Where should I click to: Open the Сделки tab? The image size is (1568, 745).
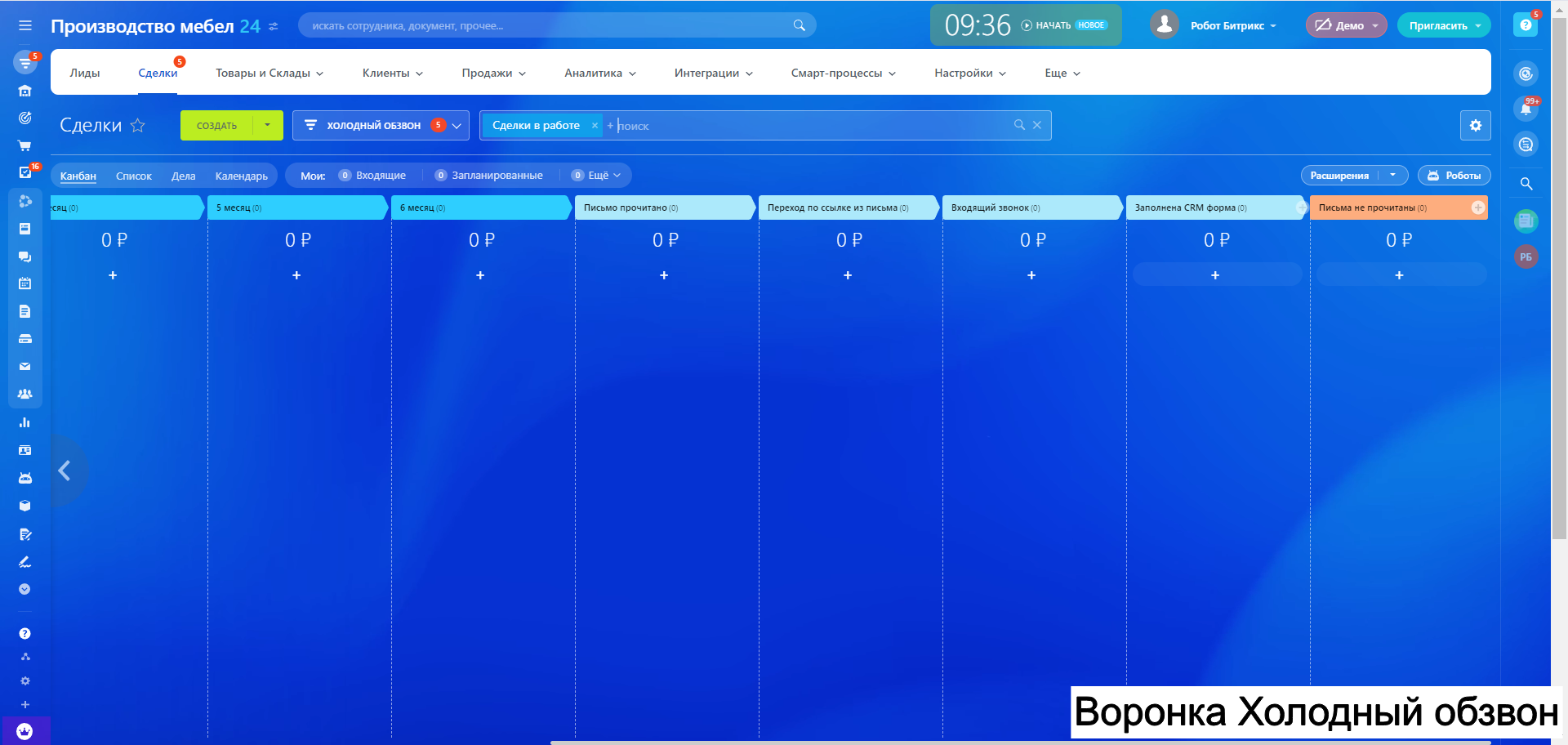[158, 74]
